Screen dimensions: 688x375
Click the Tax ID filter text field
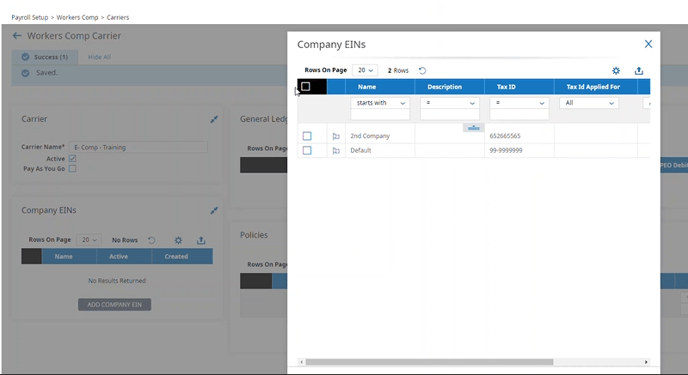coord(520,114)
